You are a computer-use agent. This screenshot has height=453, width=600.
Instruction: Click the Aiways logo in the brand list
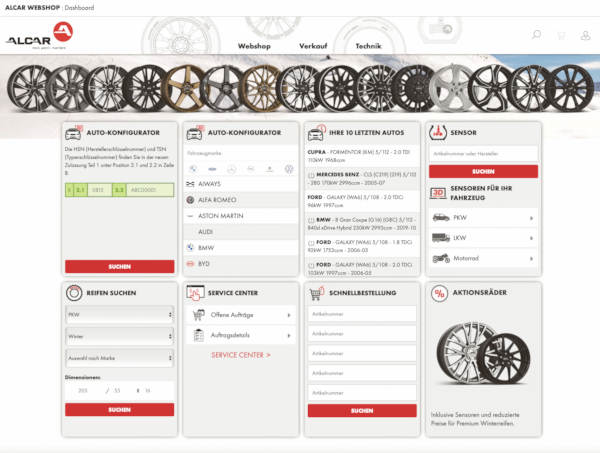coord(190,184)
